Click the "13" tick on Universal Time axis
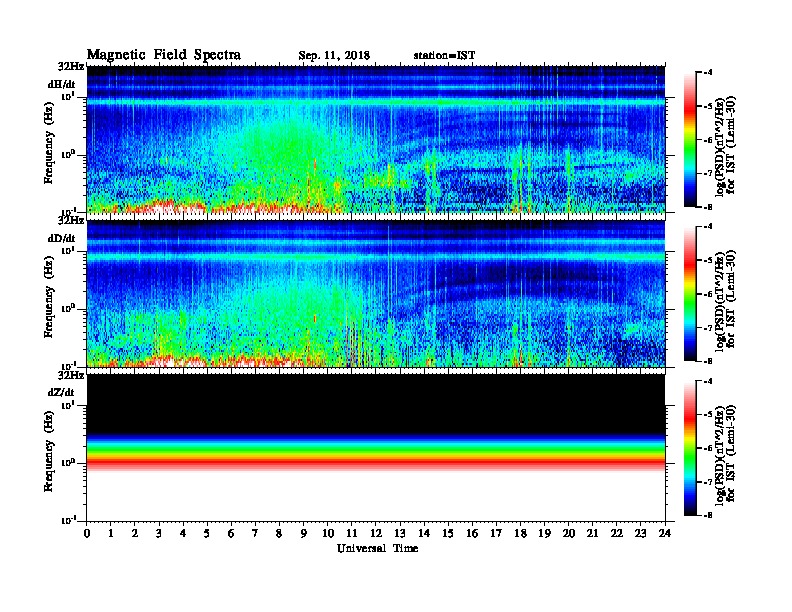This screenshot has height=612, width=792. 400,534
